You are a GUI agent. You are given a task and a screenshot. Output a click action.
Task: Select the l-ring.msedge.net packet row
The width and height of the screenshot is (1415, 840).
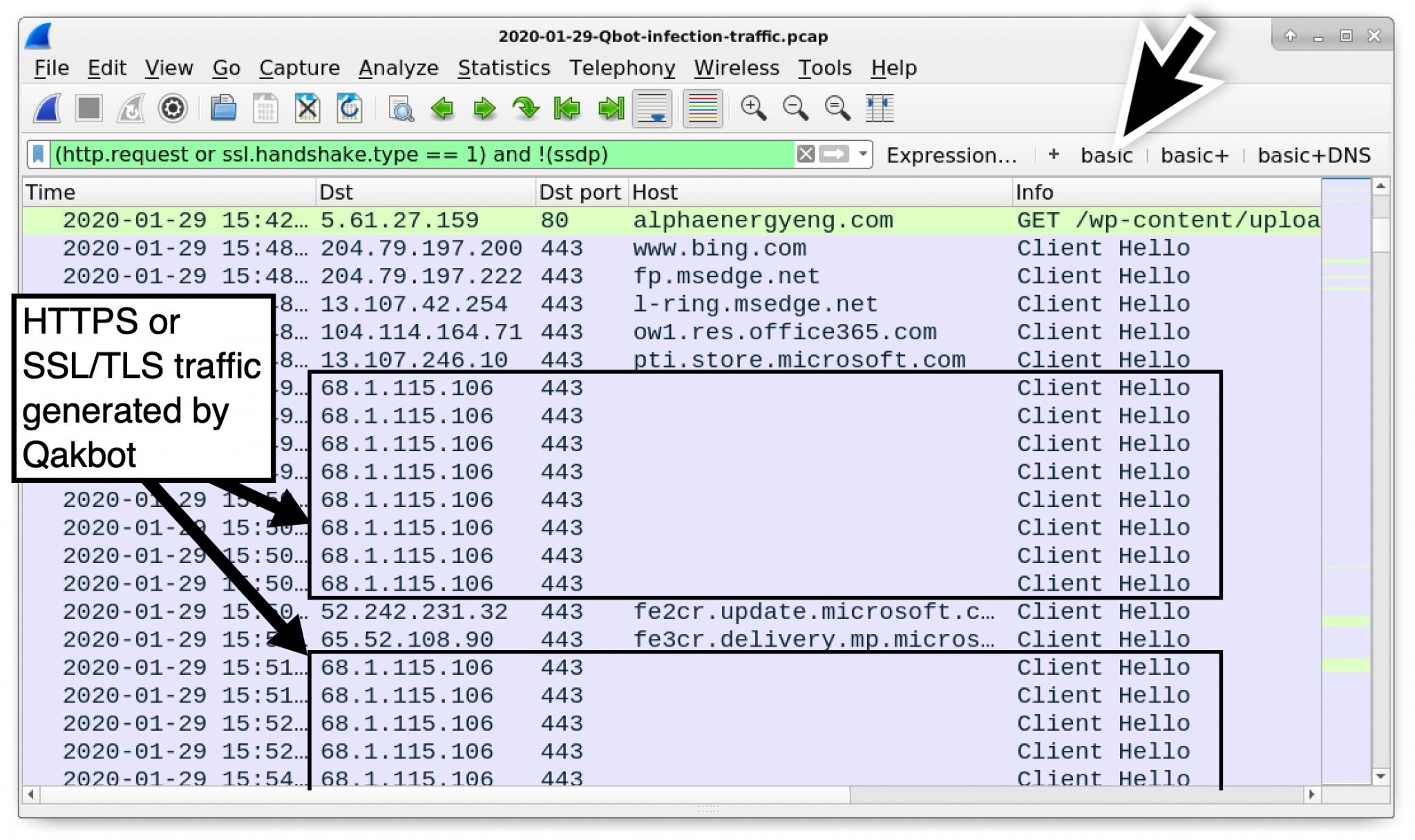(x=672, y=304)
